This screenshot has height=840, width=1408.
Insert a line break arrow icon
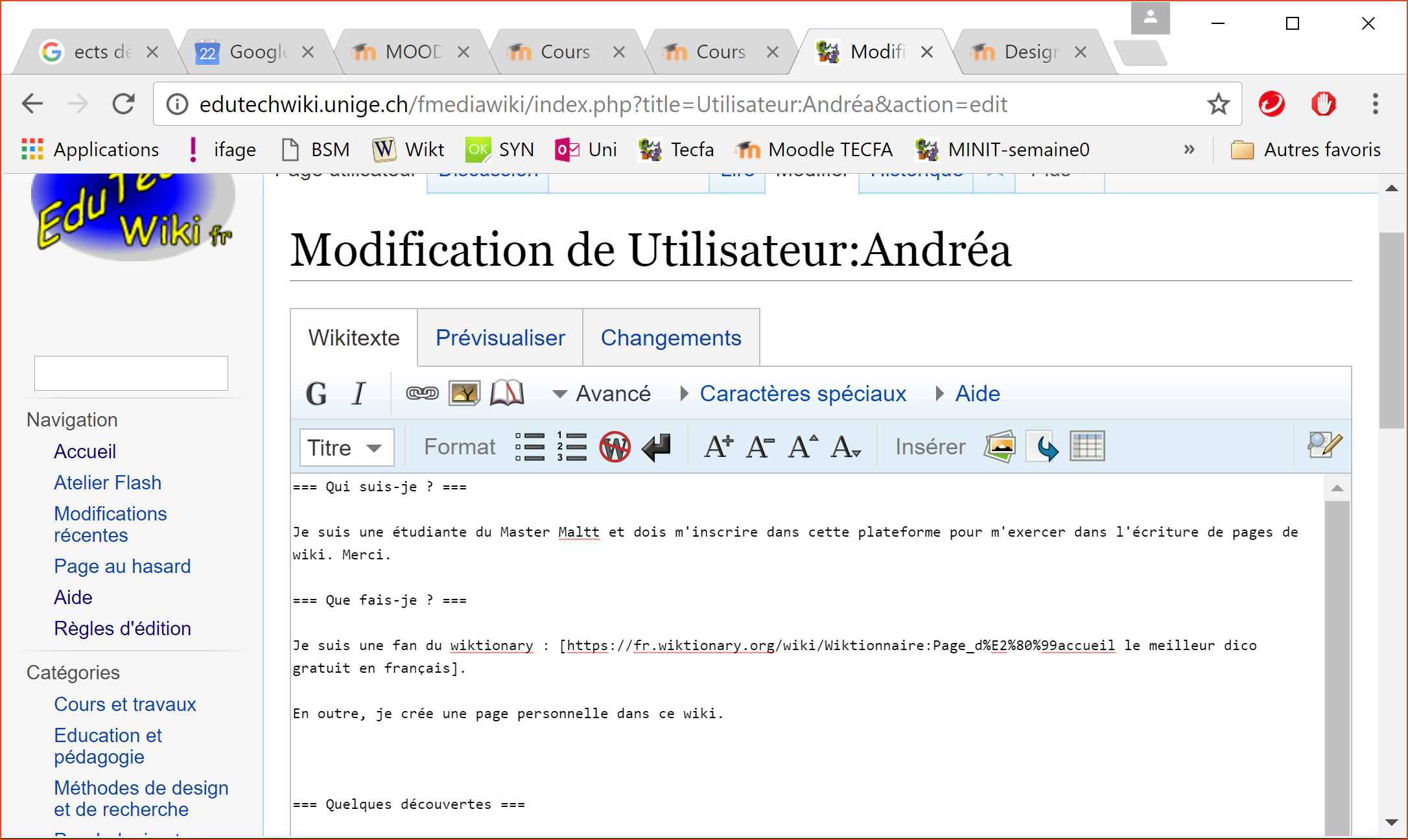[x=657, y=447]
